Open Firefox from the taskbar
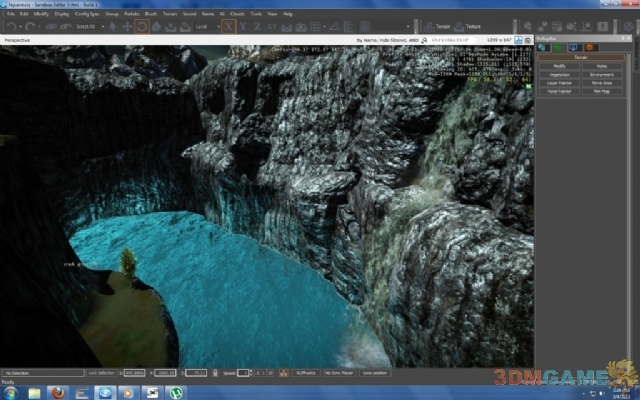 pos(58,393)
